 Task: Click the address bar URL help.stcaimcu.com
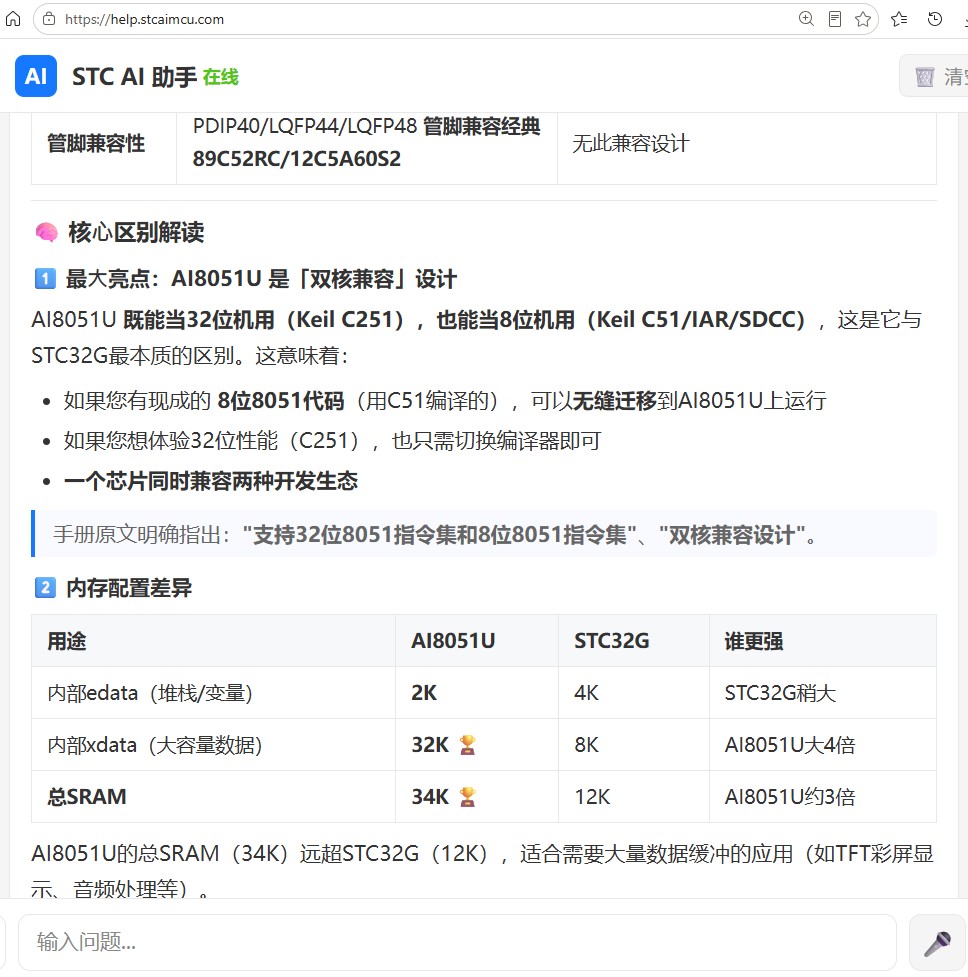(145, 19)
